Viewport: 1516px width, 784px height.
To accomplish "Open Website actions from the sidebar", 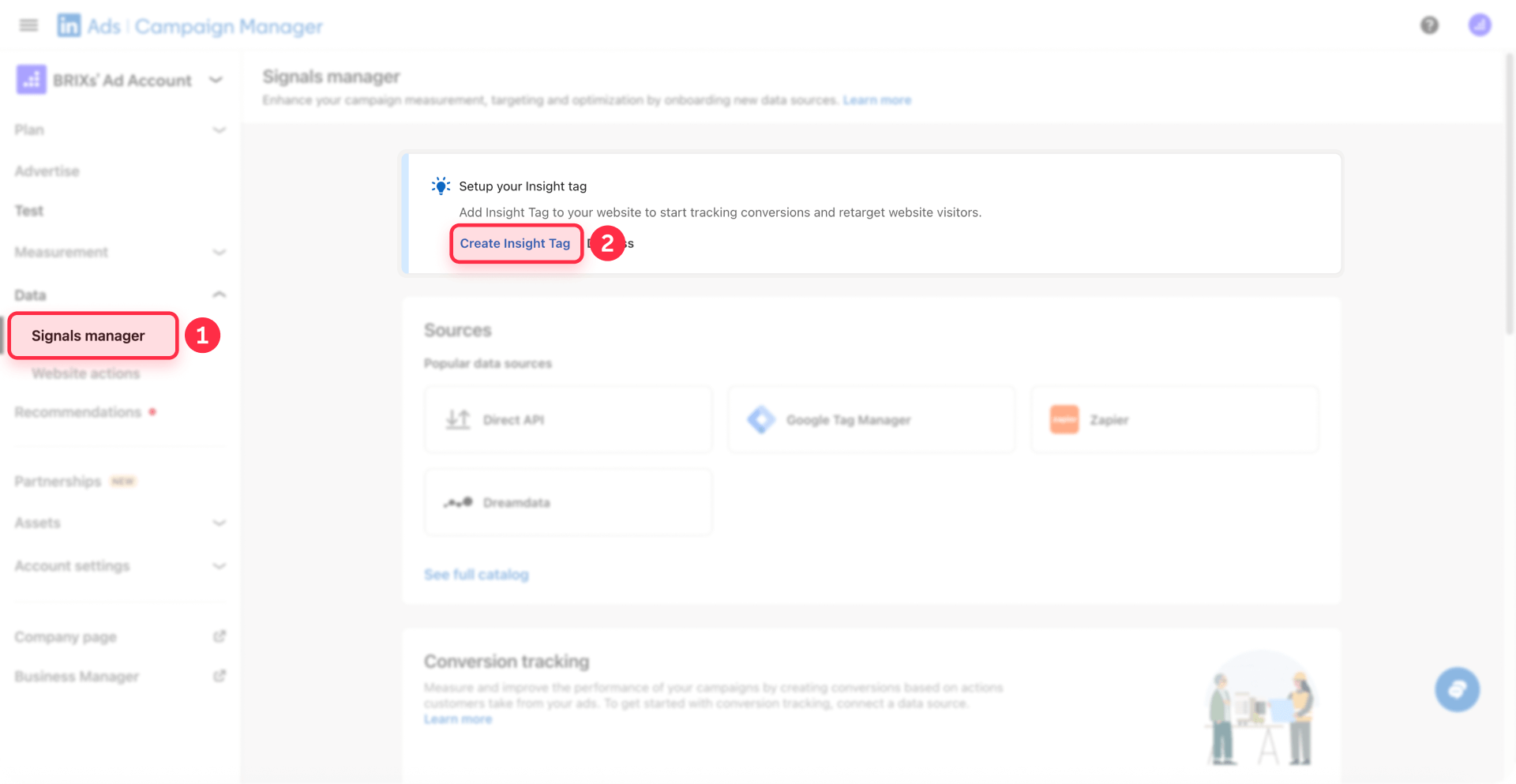I will [85, 373].
